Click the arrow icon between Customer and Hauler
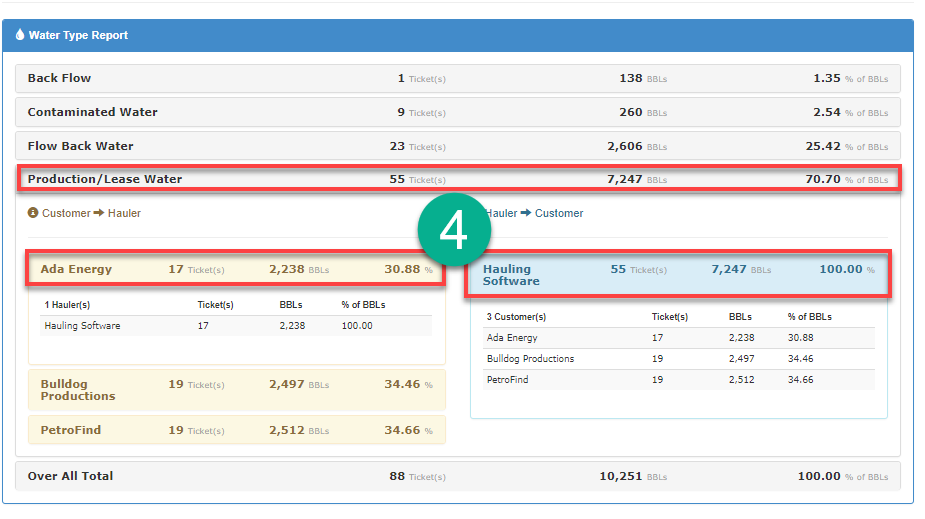This screenshot has height=519, width=925. click(99, 212)
